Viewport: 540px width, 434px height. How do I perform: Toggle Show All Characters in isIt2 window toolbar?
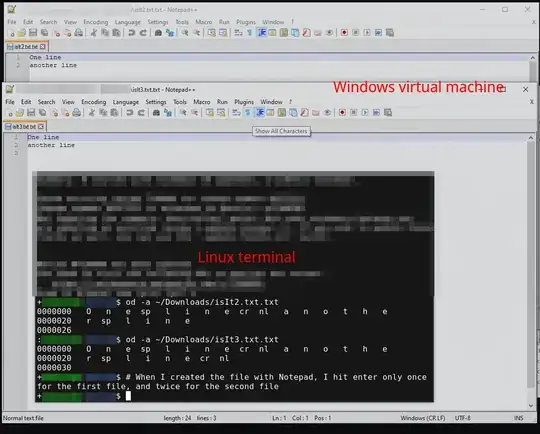[x=250, y=33]
